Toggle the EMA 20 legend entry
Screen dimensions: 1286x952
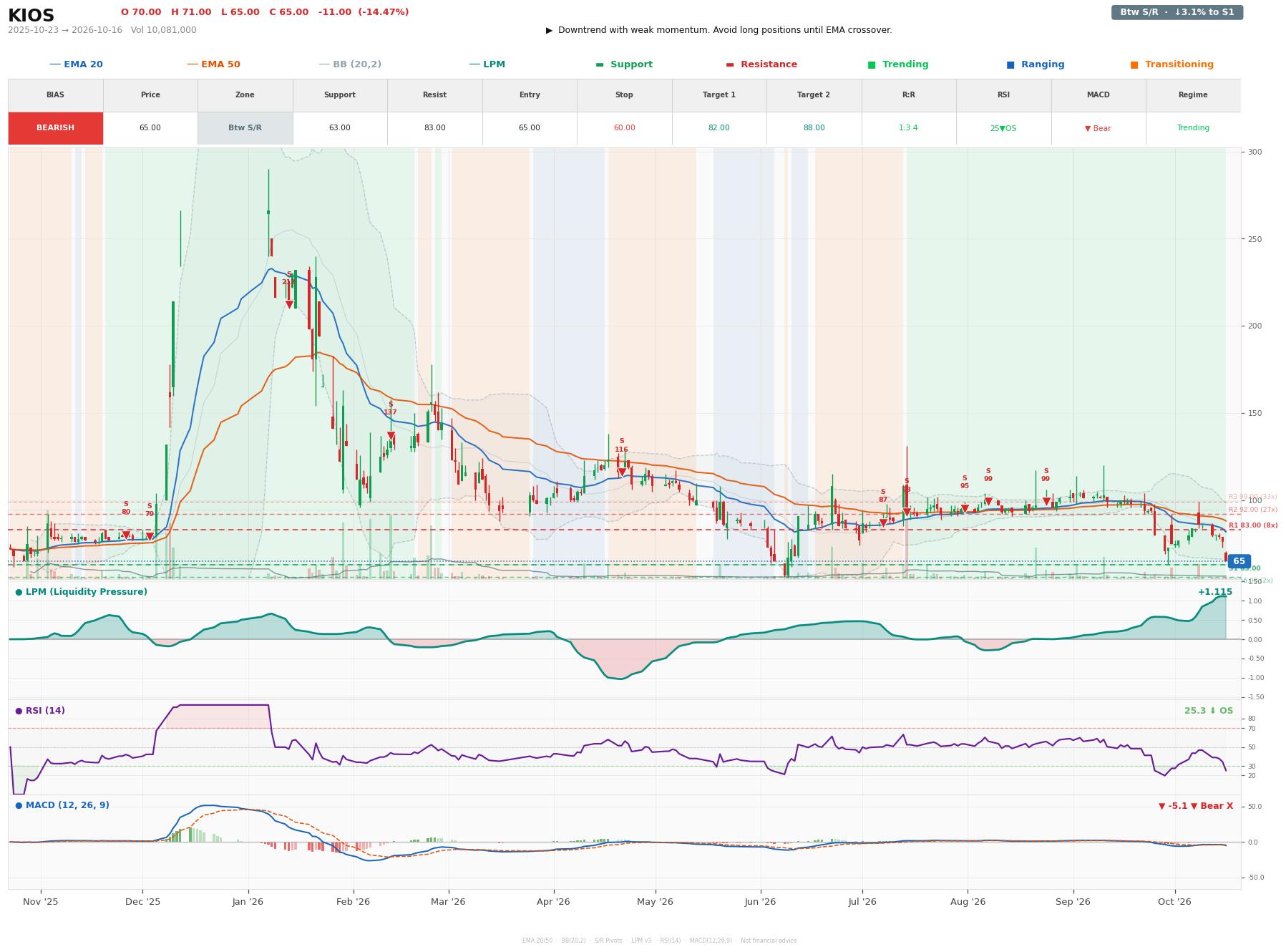(x=77, y=64)
